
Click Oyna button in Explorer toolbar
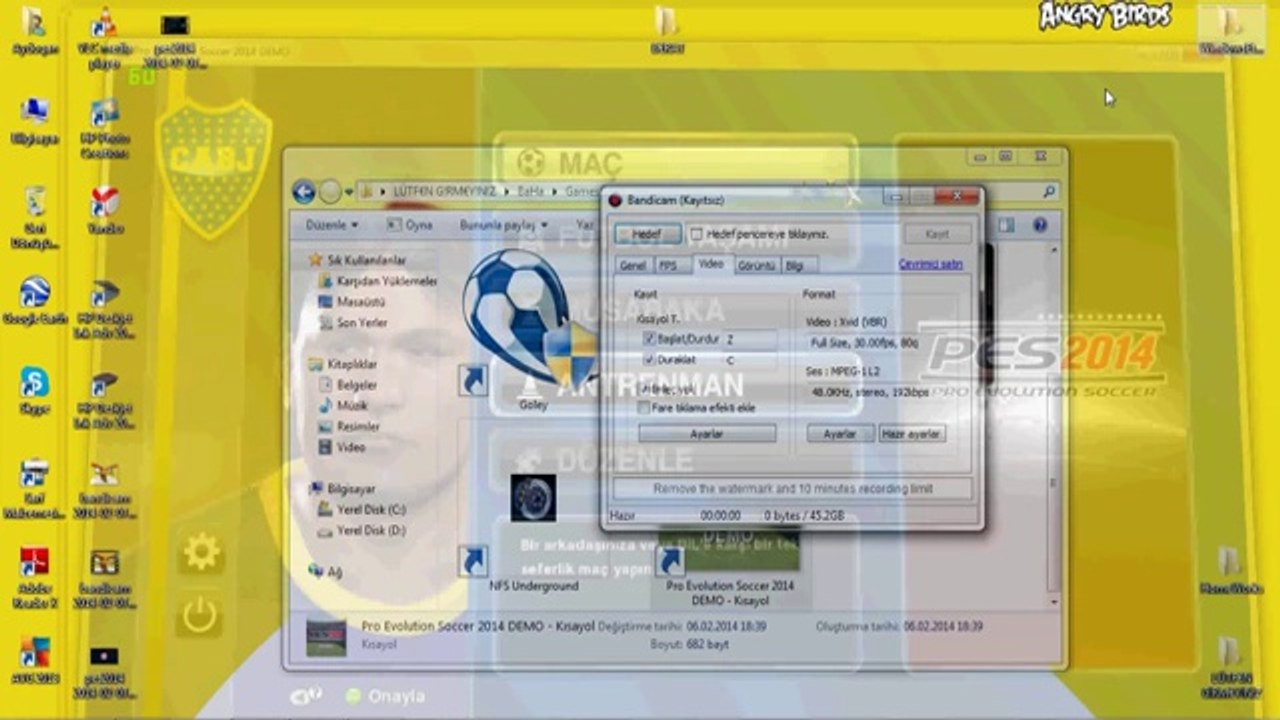(x=410, y=226)
